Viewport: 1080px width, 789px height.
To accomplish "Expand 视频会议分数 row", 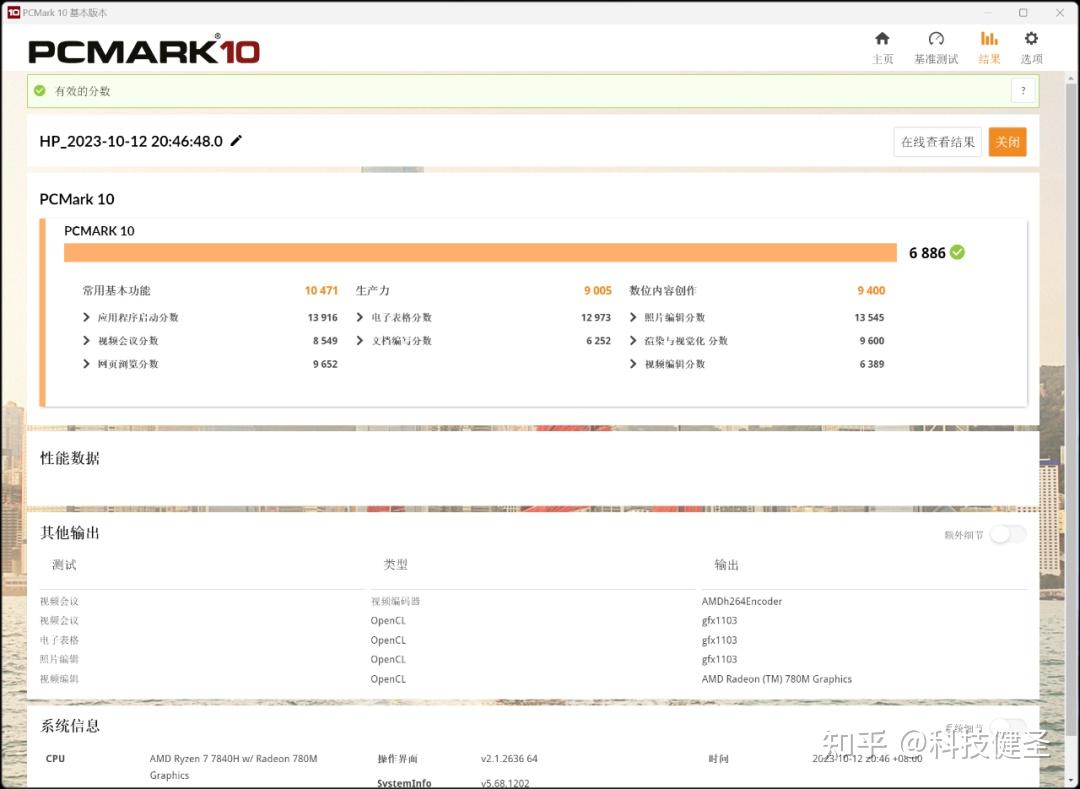I will pos(86,341).
